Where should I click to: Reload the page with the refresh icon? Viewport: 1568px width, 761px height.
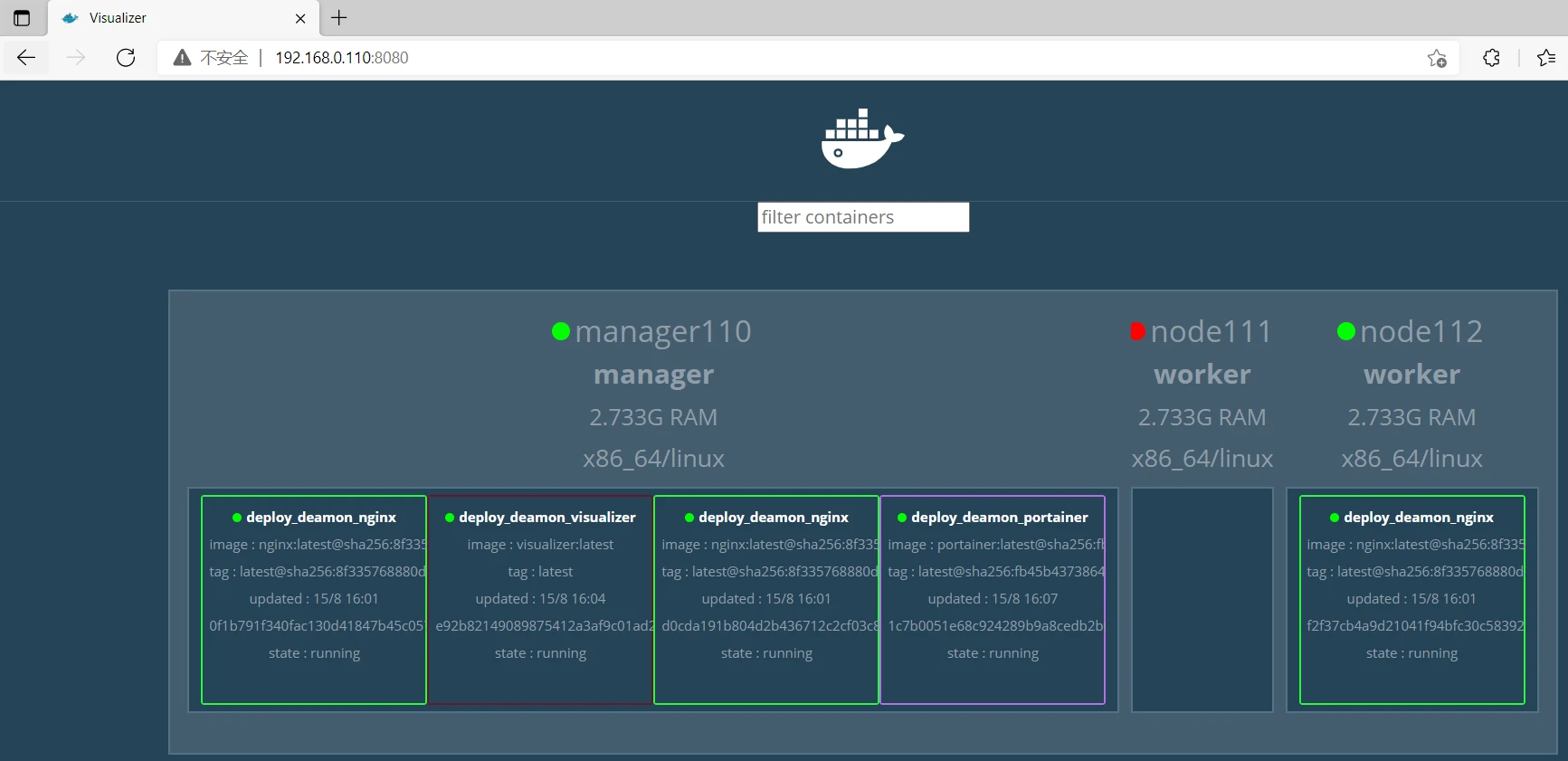point(126,58)
